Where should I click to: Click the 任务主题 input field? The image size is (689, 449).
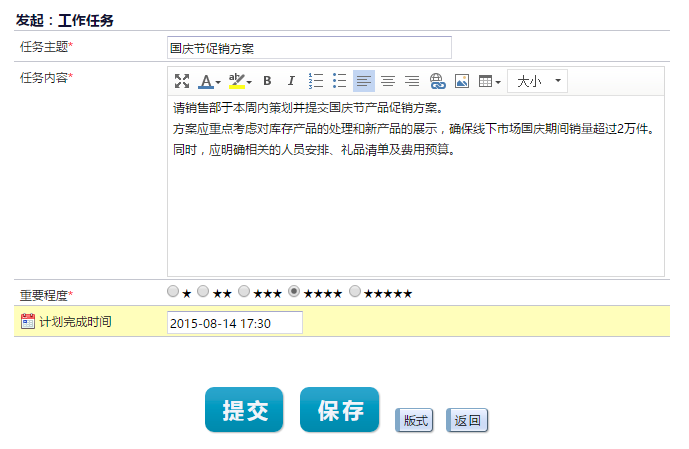click(x=309, y=47)
